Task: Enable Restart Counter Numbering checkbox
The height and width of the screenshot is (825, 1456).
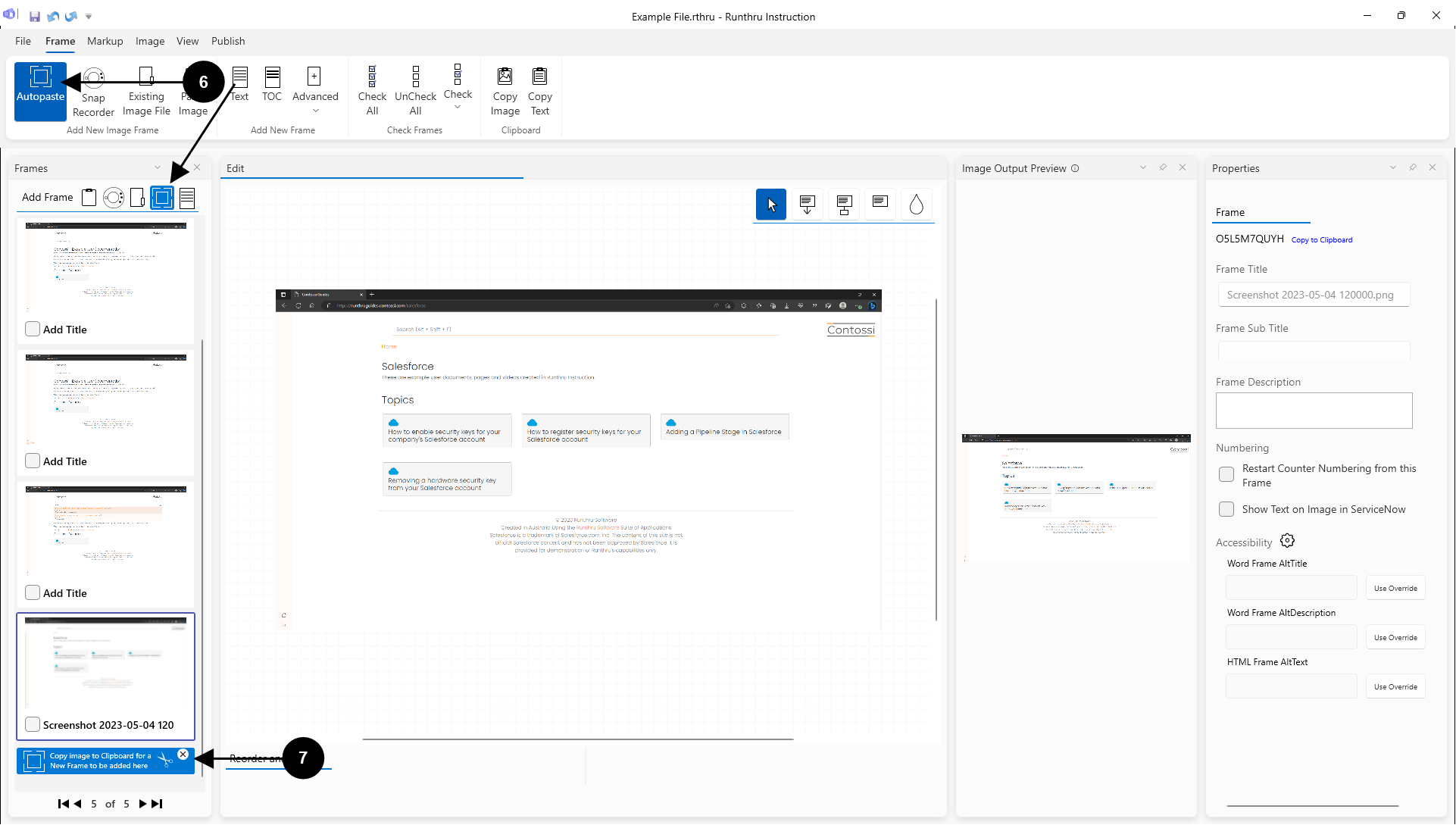Action: tap(1226, 475)
